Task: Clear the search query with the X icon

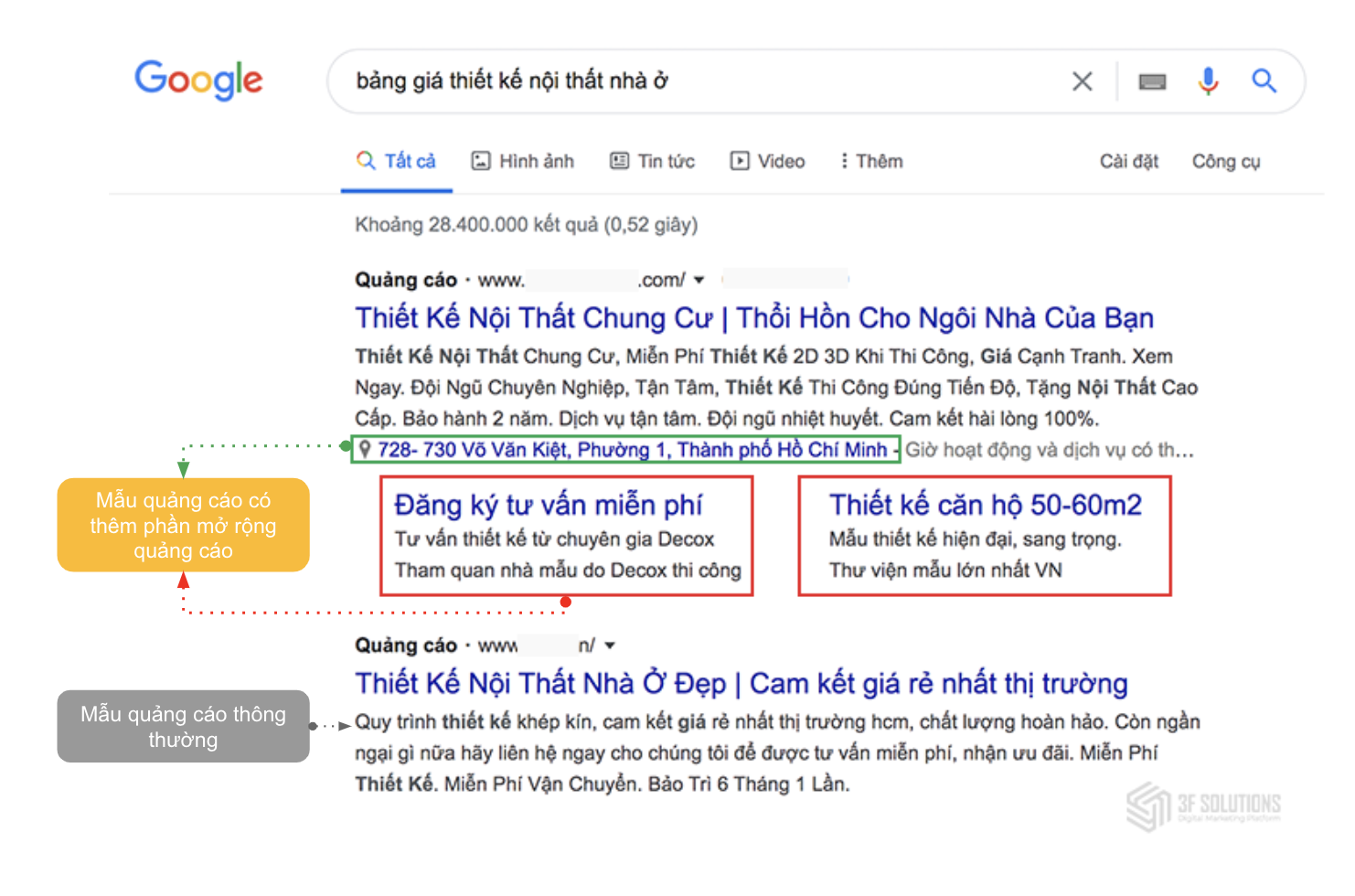Action: click(x=1082, y=81)
